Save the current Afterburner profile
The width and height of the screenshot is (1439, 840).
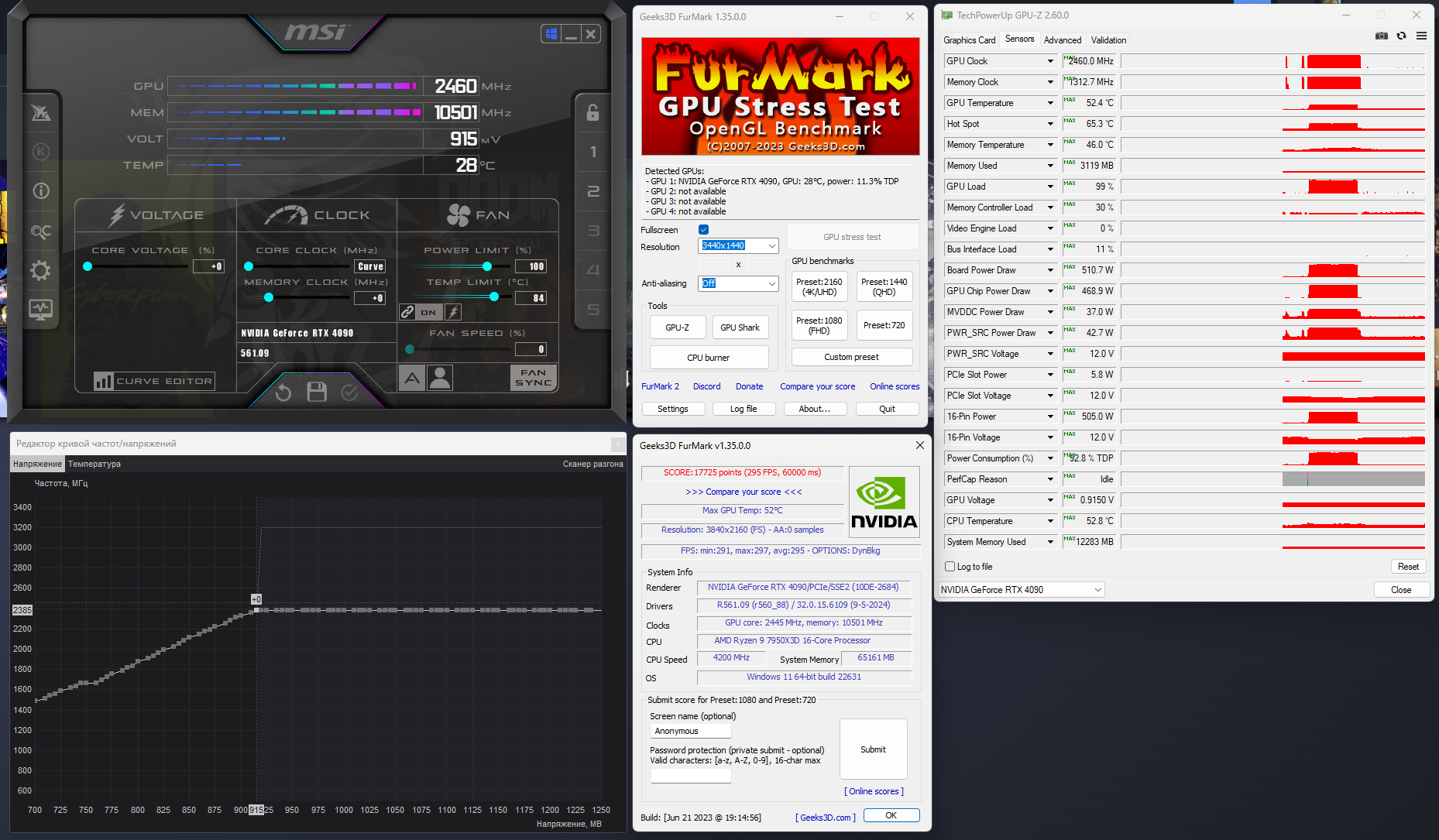(x=317, y=392)
